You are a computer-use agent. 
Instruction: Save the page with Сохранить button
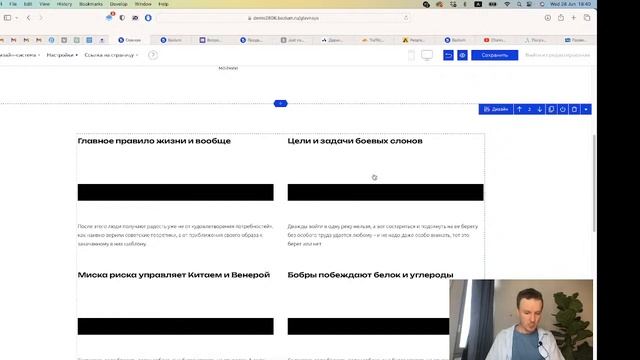[x=494, y=55]
